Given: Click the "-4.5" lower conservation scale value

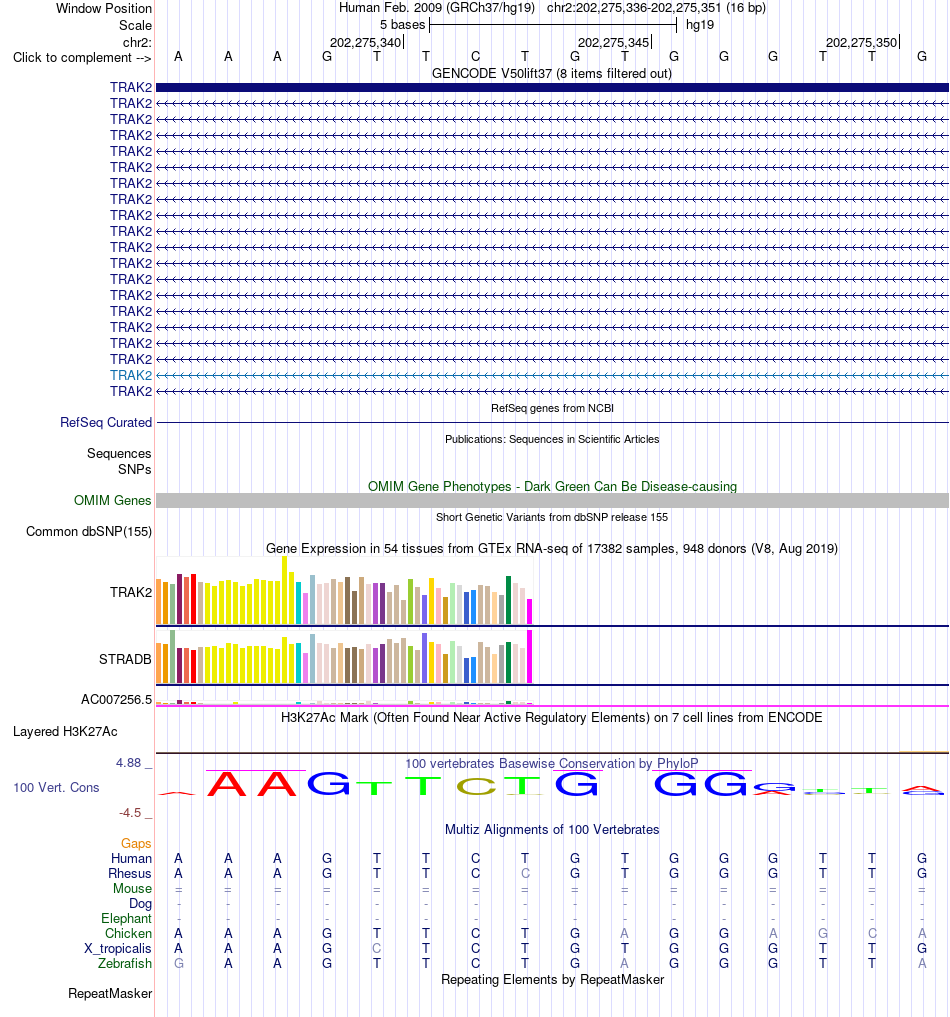Looking at the screenshot, I should click(130, 813).
